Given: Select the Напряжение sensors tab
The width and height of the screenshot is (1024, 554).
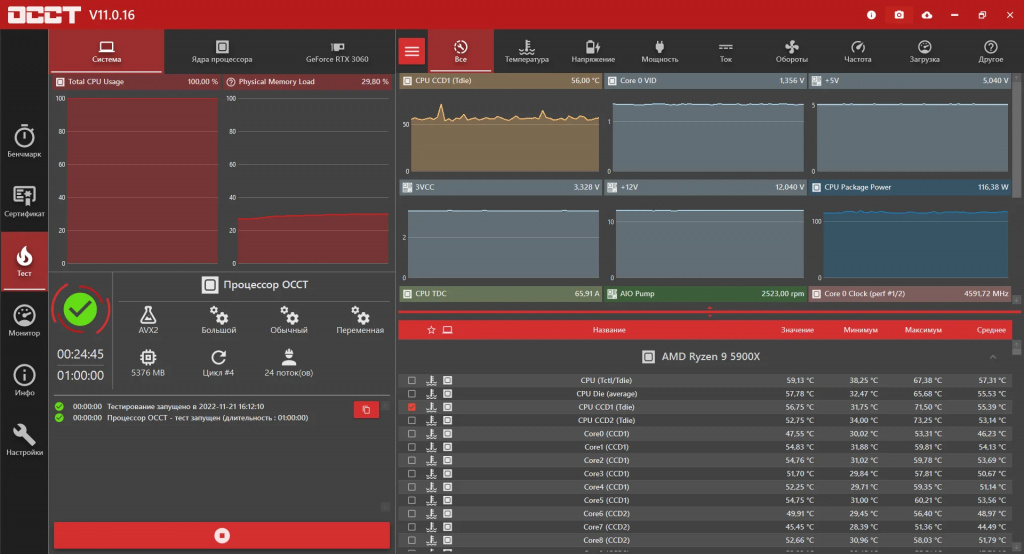Looking at the screenshot, I should point(593,51).
